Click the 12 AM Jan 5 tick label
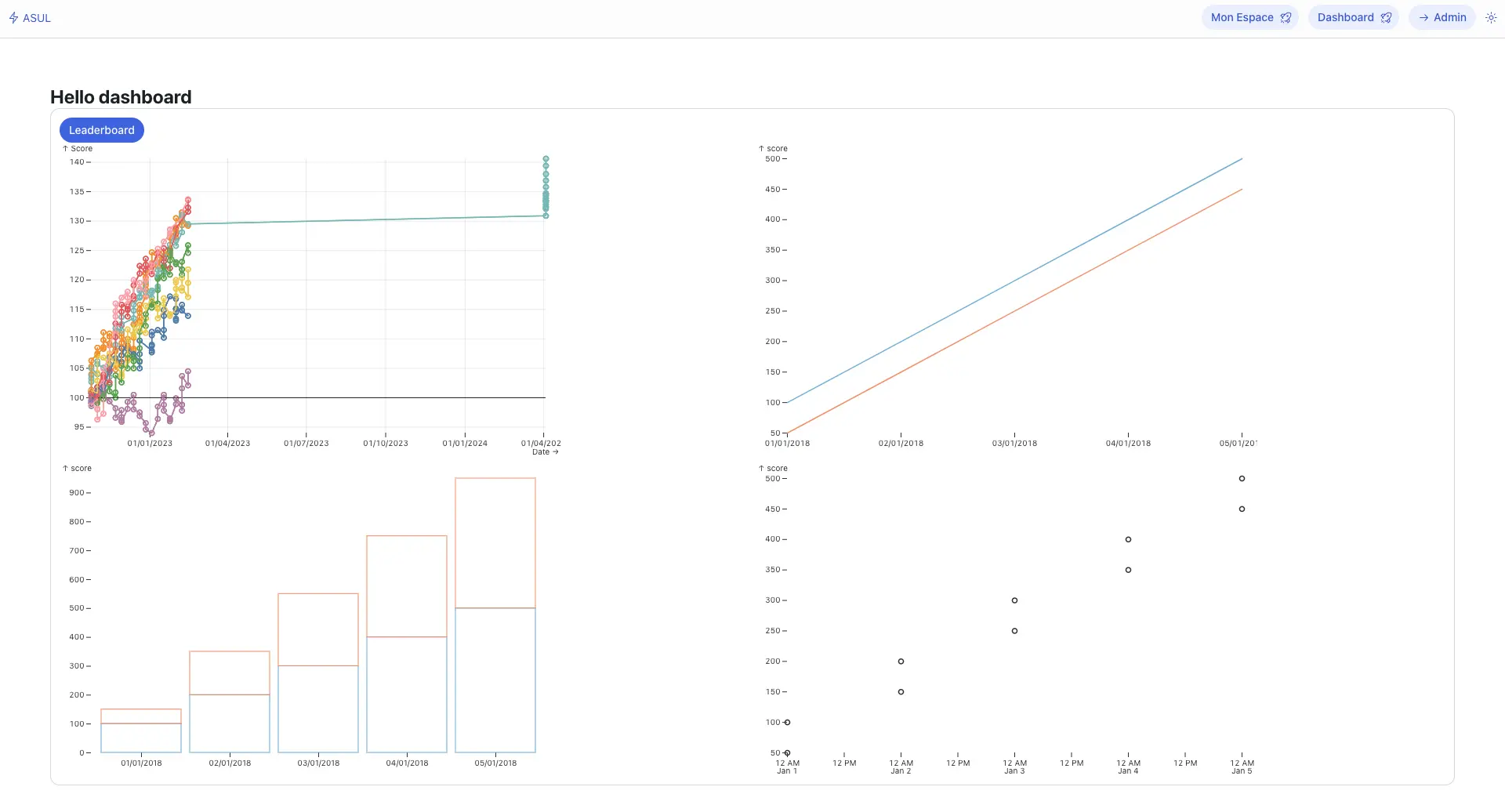The height and width of the screenshot is (812, 1505). click(1242, 767)
